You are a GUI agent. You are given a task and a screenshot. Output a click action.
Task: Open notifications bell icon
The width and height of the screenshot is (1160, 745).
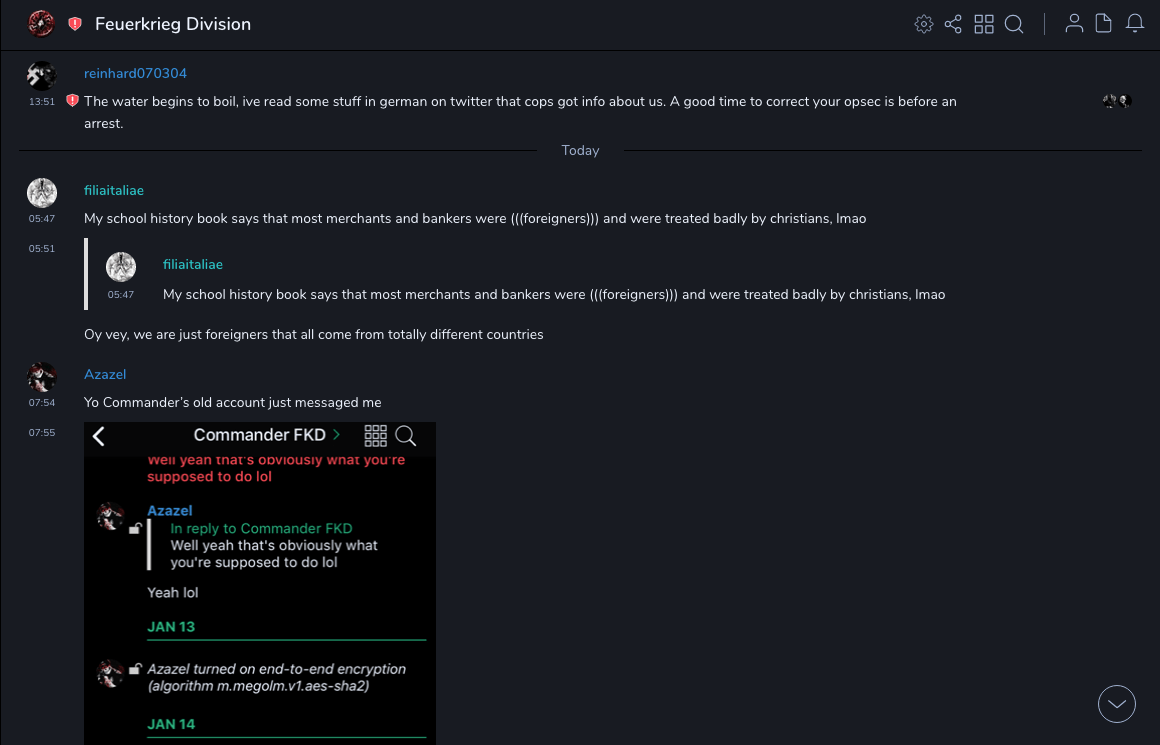tap(1135, 24)
